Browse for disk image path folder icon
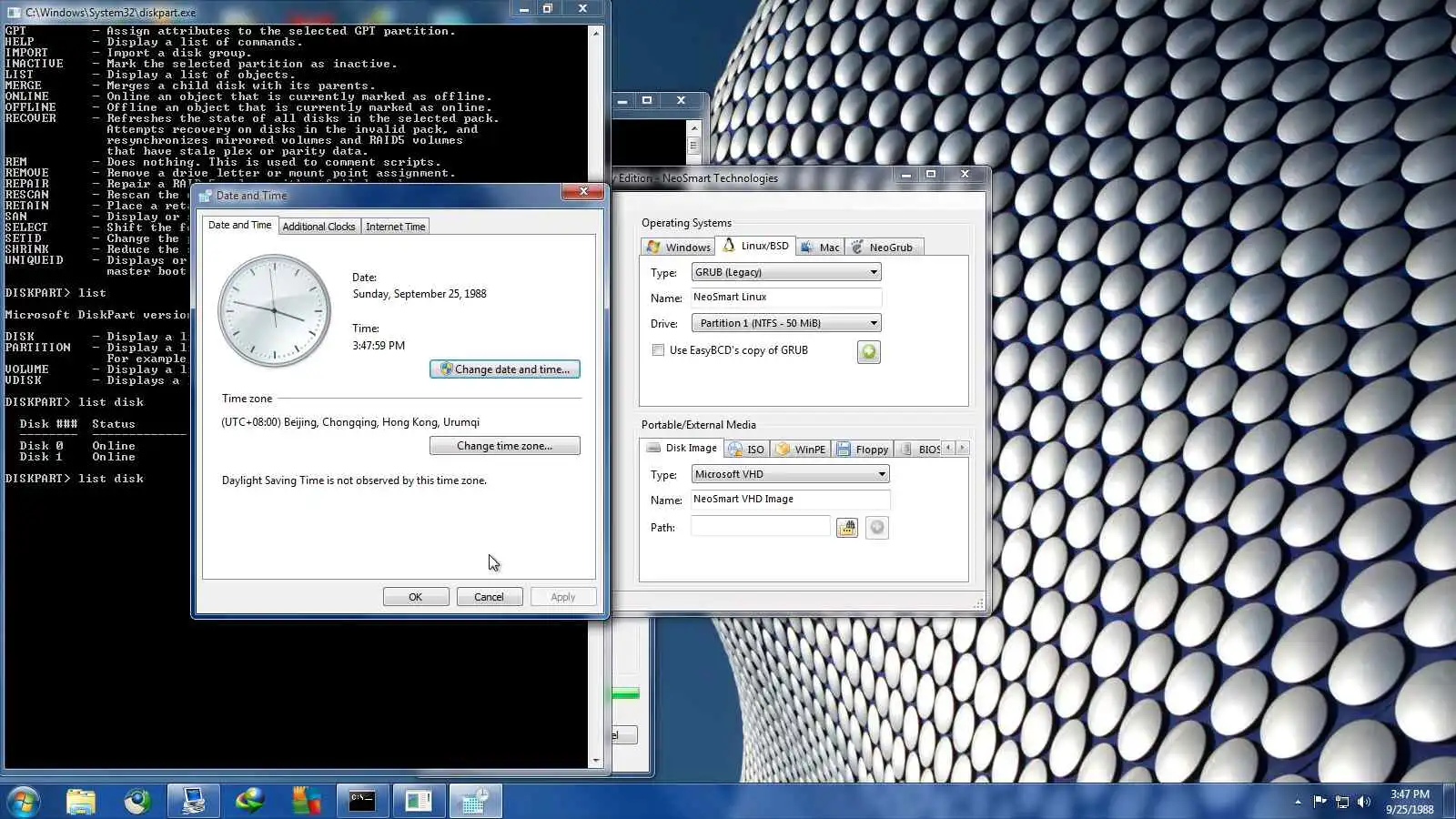 (x=847, y=528)
